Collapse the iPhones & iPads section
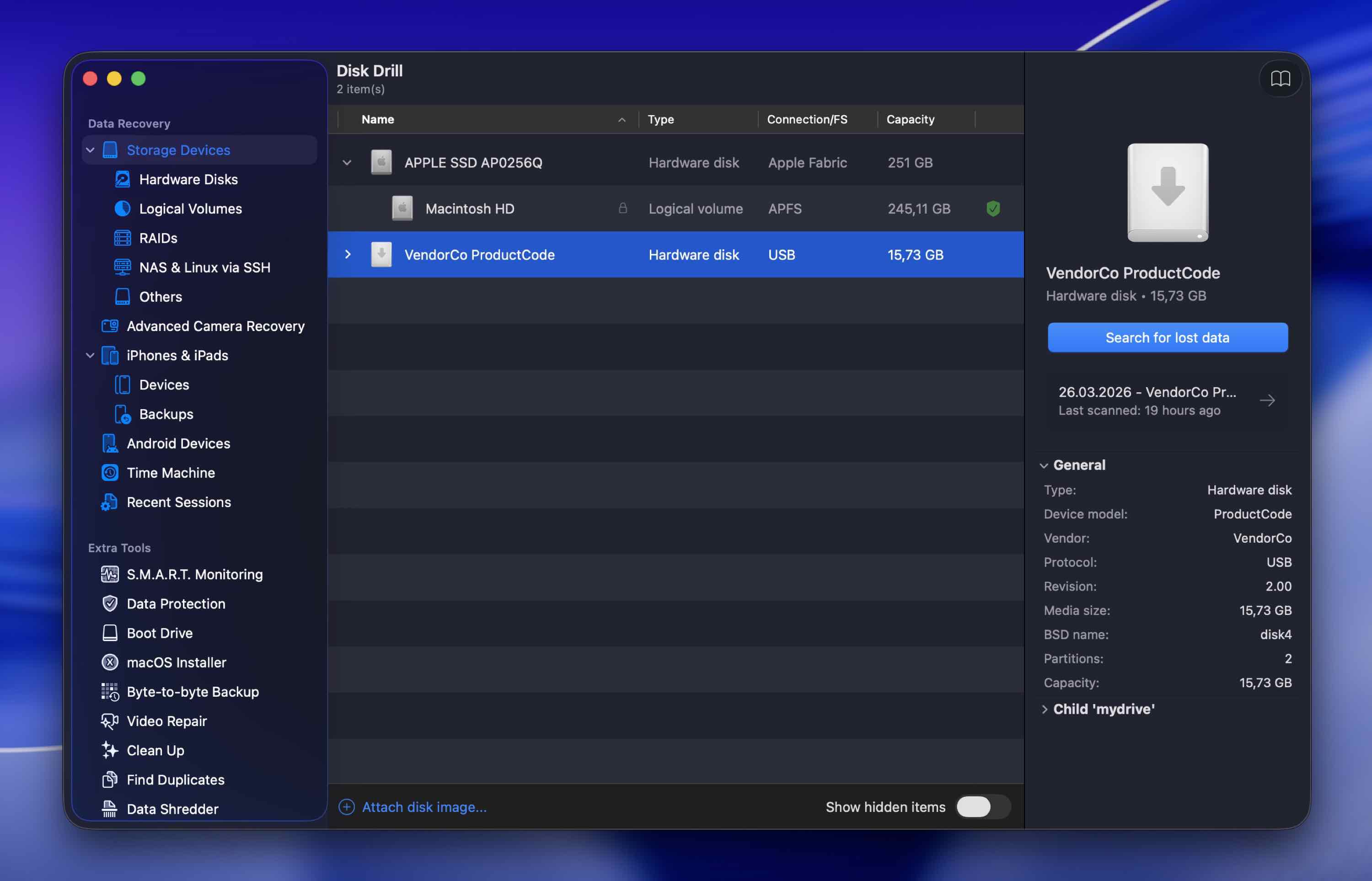Image resolution: width=1372 pixels, height=881 pixels. [x=91, y=355]
